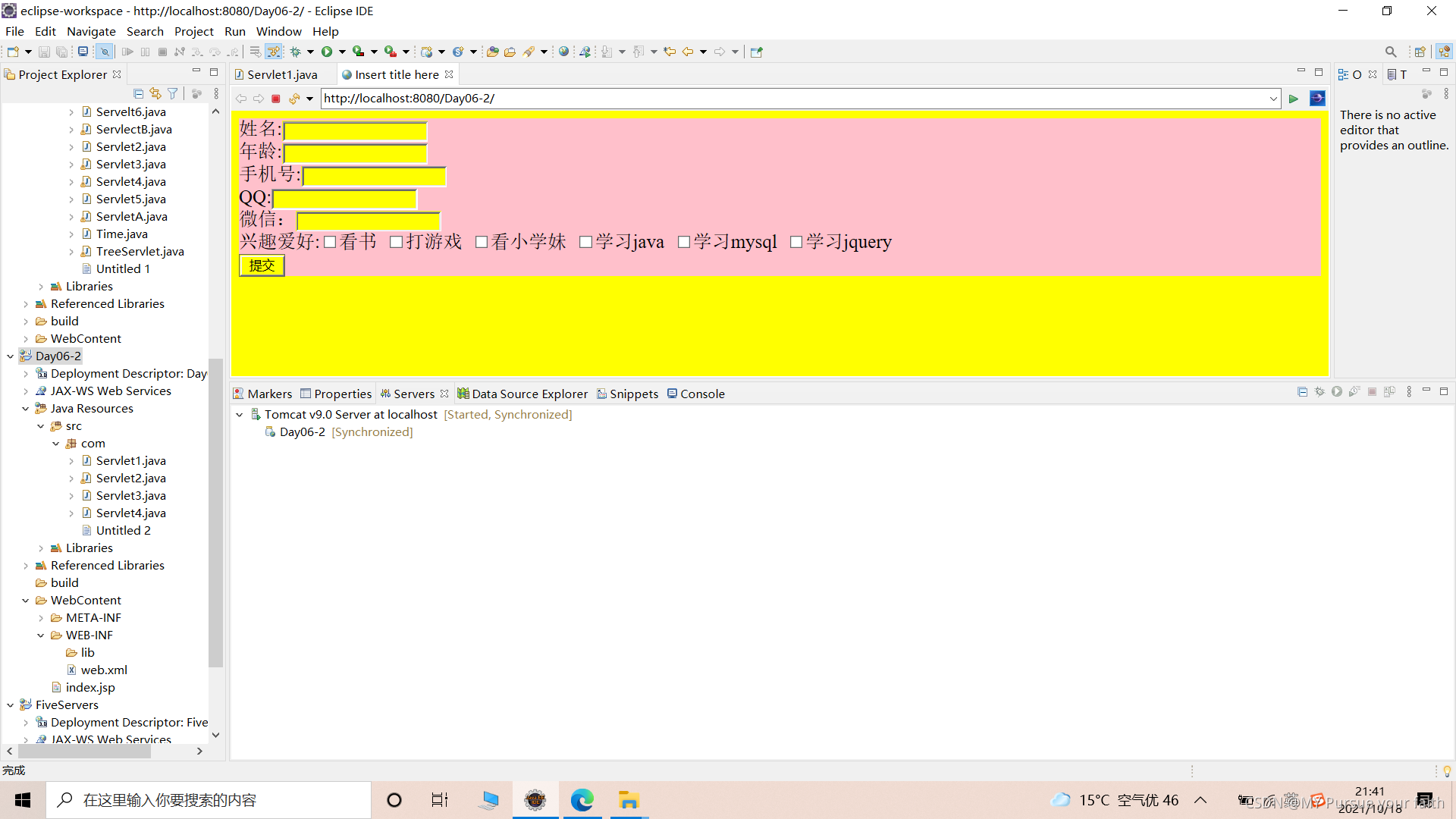The width and height of the screenshot is (1456, 819).
Task: Click the browser Stop loading red icon
Action: tap(276, 99)
